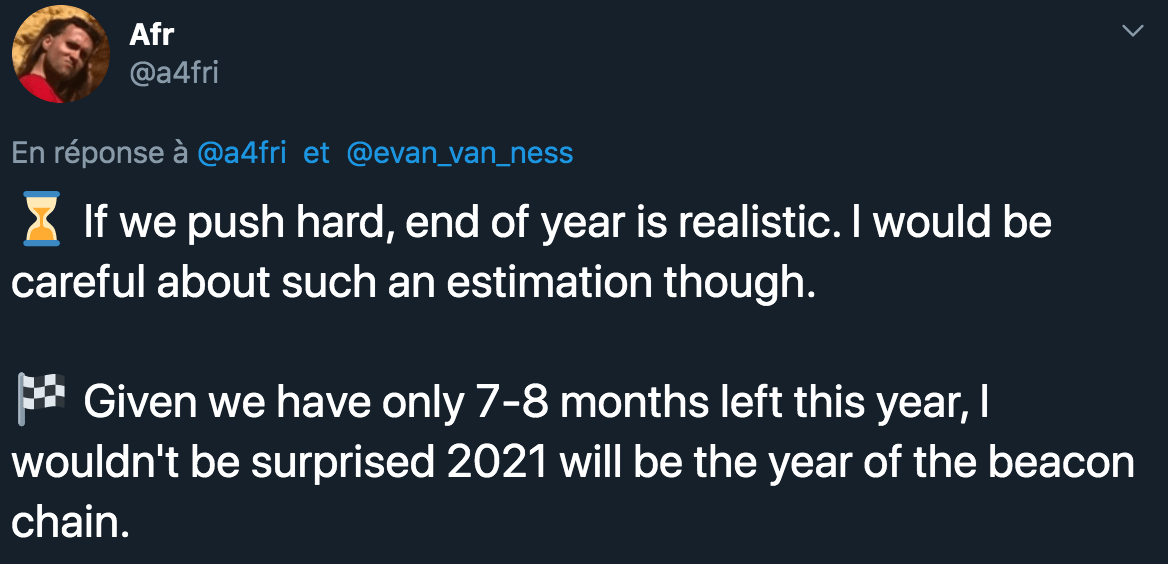Image resolution: width=1168 pixels, height=564 pixels.
Task: Open the tweet options chevron menu
Action: [x=1132, y=32]
